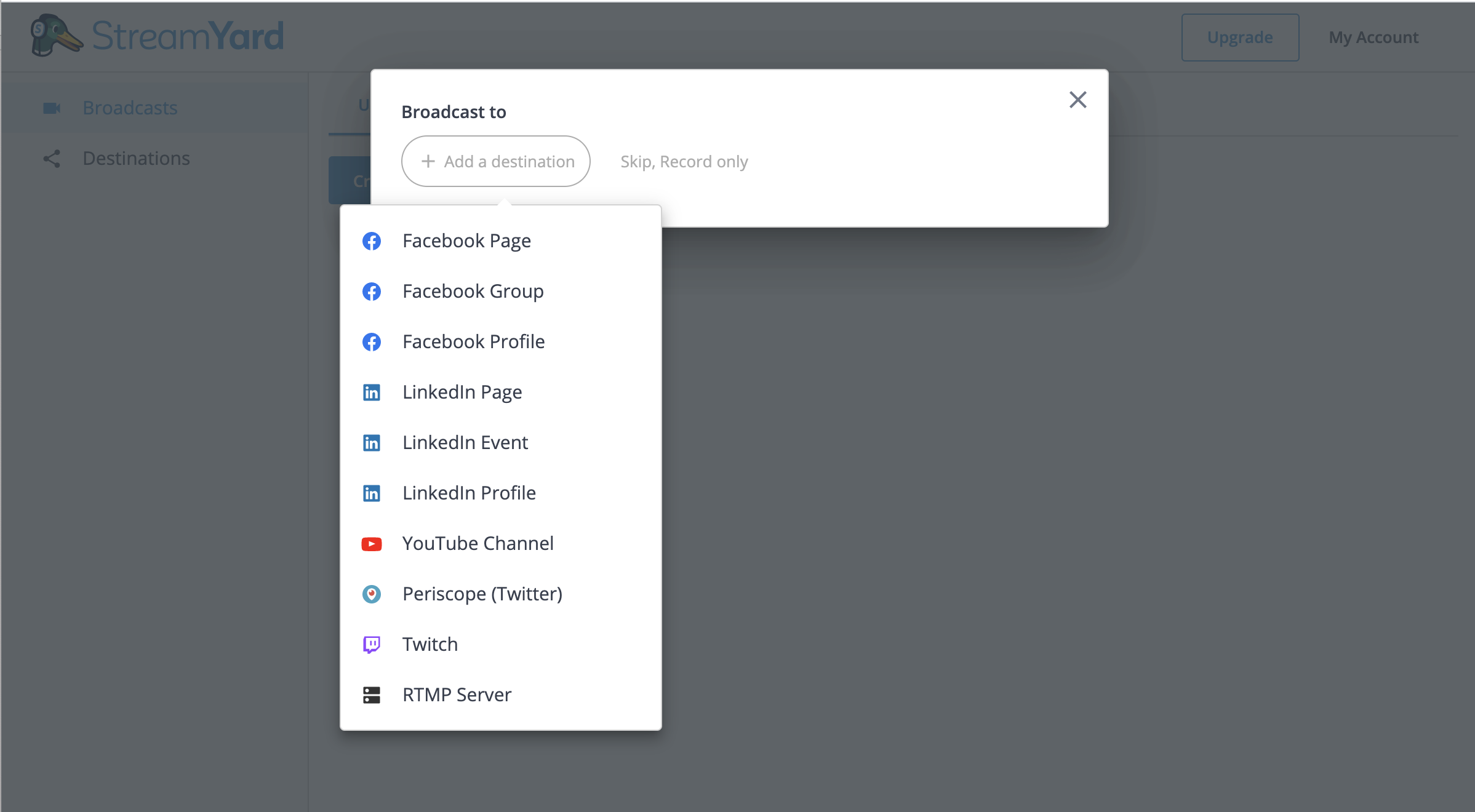Click Add a destination button
Image resolution: width=1475 pixels, height=812 pixels.
(x=496, y=161)
